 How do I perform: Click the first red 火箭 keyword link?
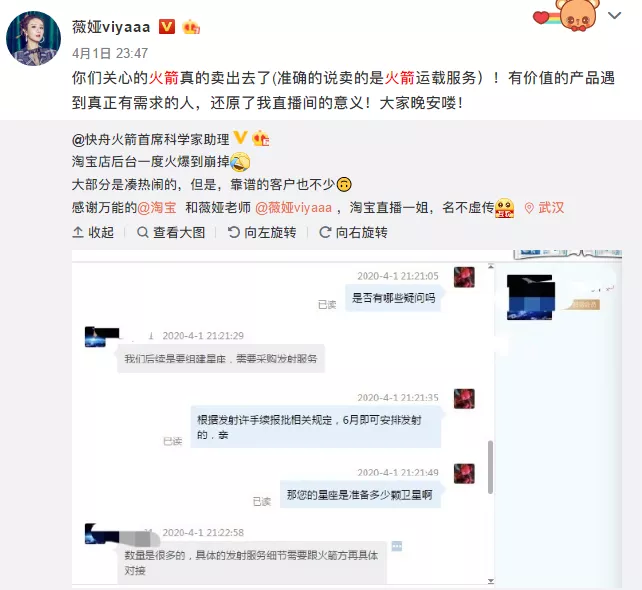click(163, 77)
